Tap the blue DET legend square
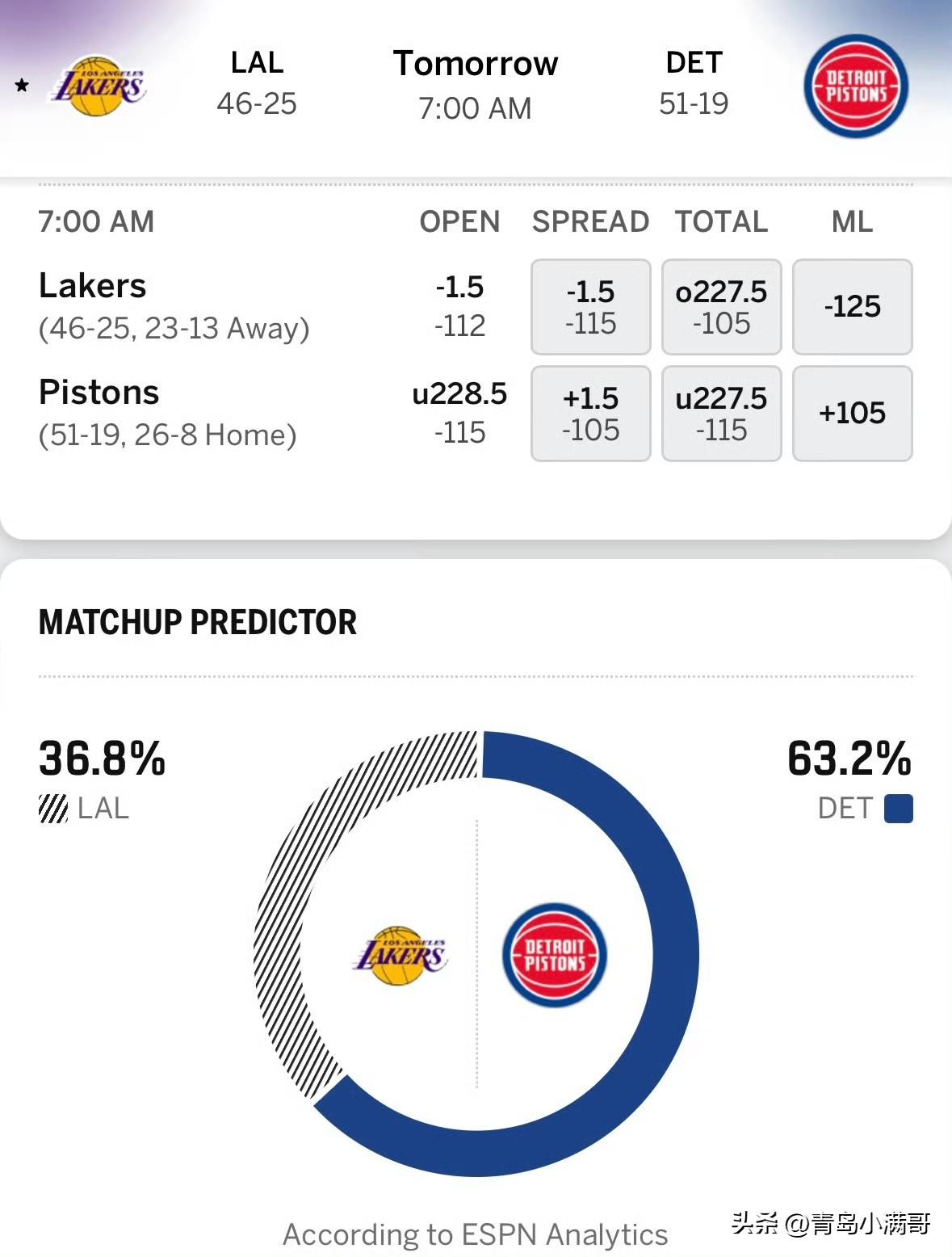This screenshot has width=952, height=1257. [898, 808]
